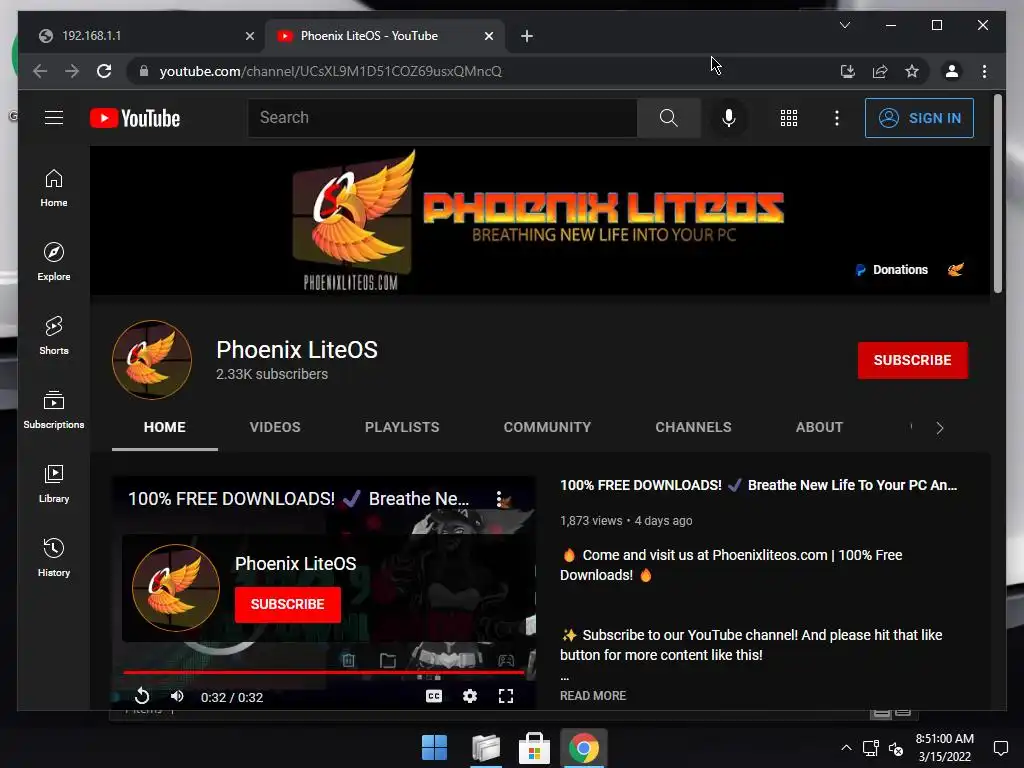Close the Phoenix LiteOS YouTube tab
Viewport: 1024px width, 768px height.
coord(488,36)
